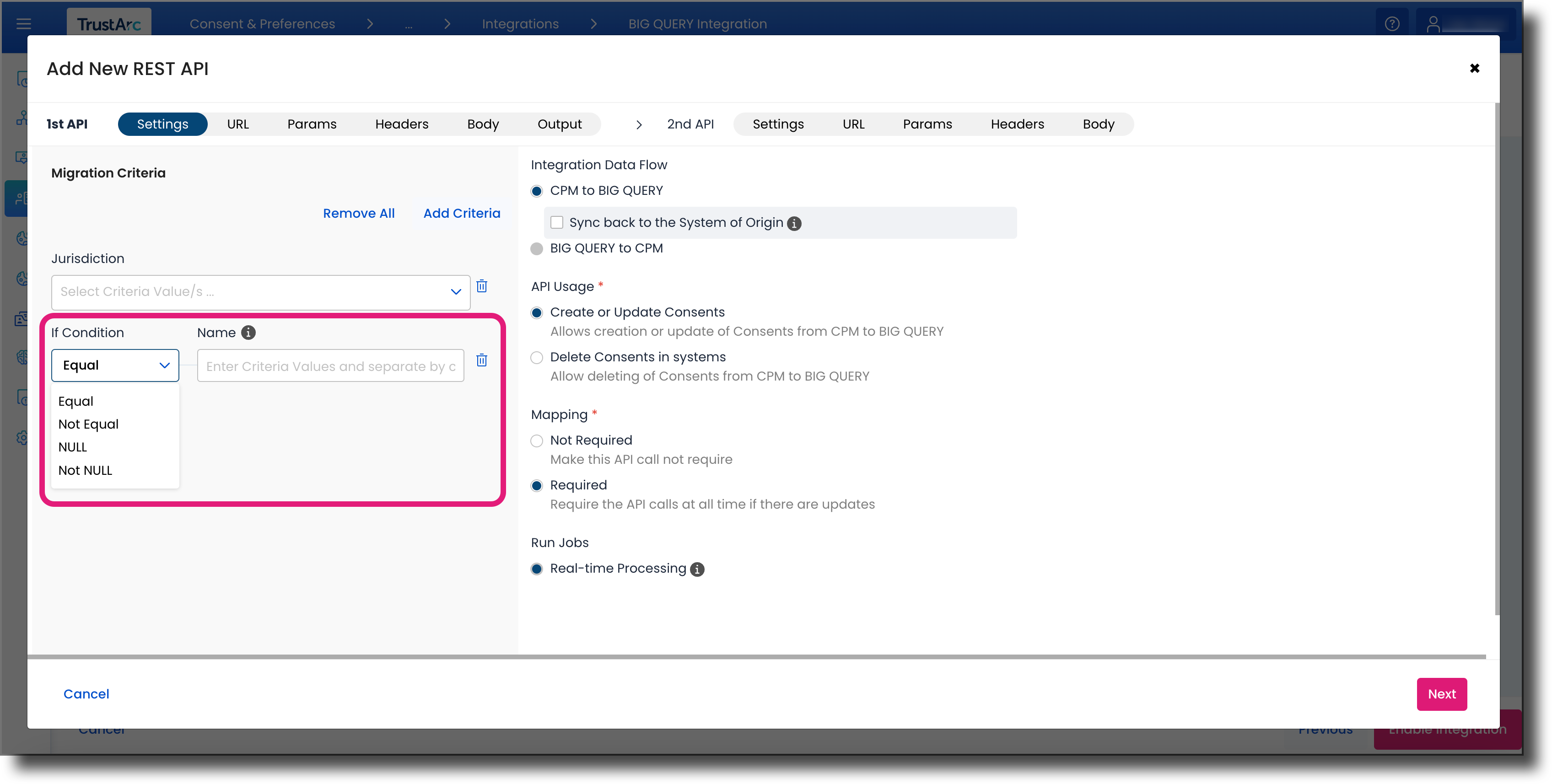Open the help question mark icon
1552x784 pixels.
1392,24
